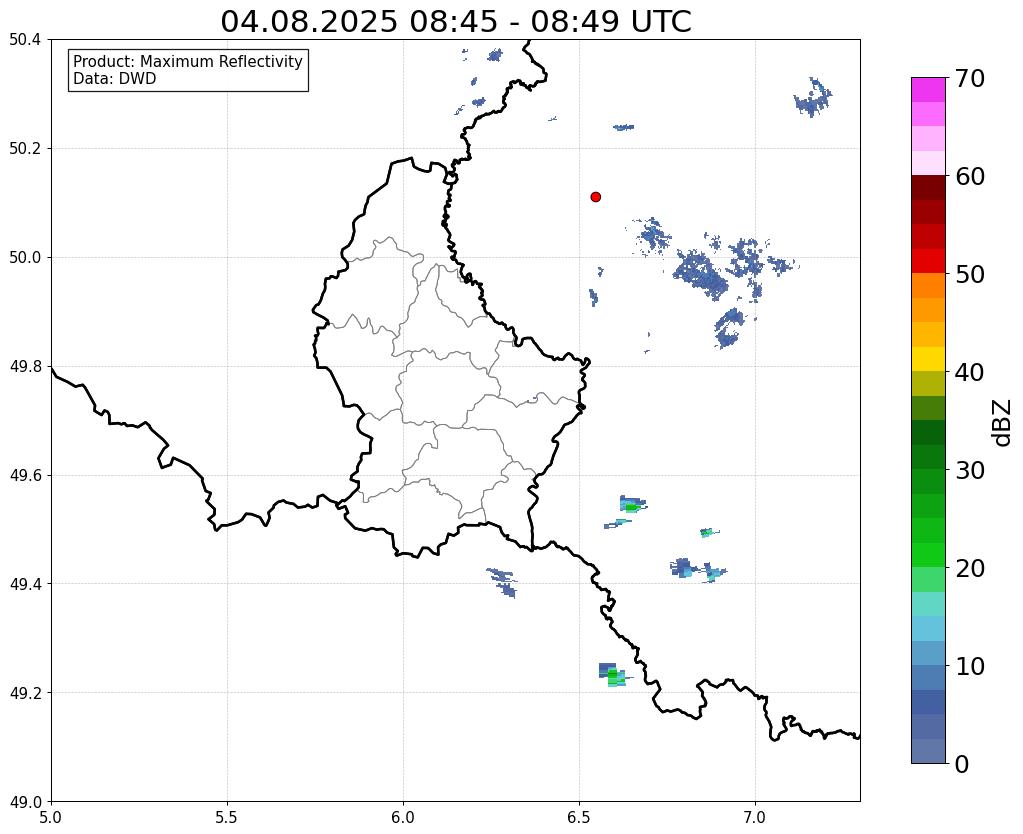Click the bright red 50 dBZ colorbar segment
The height and width of the screenshot is (834, 1023).
[x=928, y=261]
